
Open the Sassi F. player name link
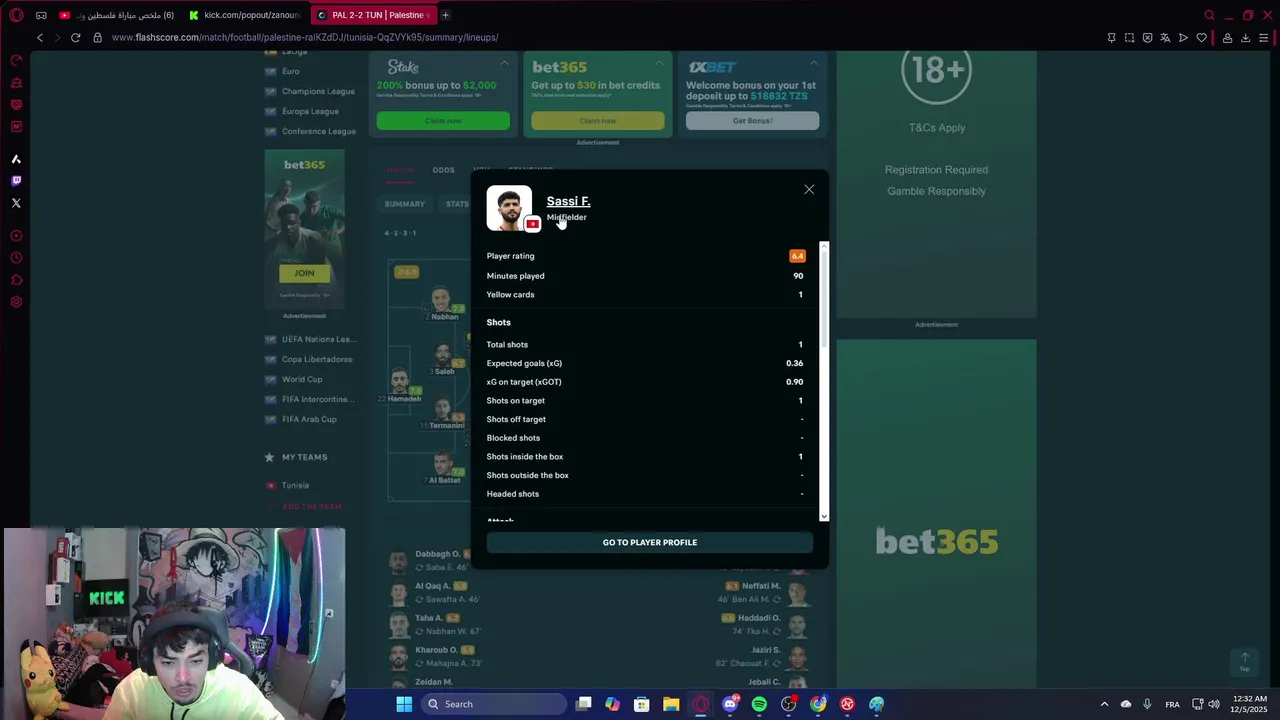(568, 201)
